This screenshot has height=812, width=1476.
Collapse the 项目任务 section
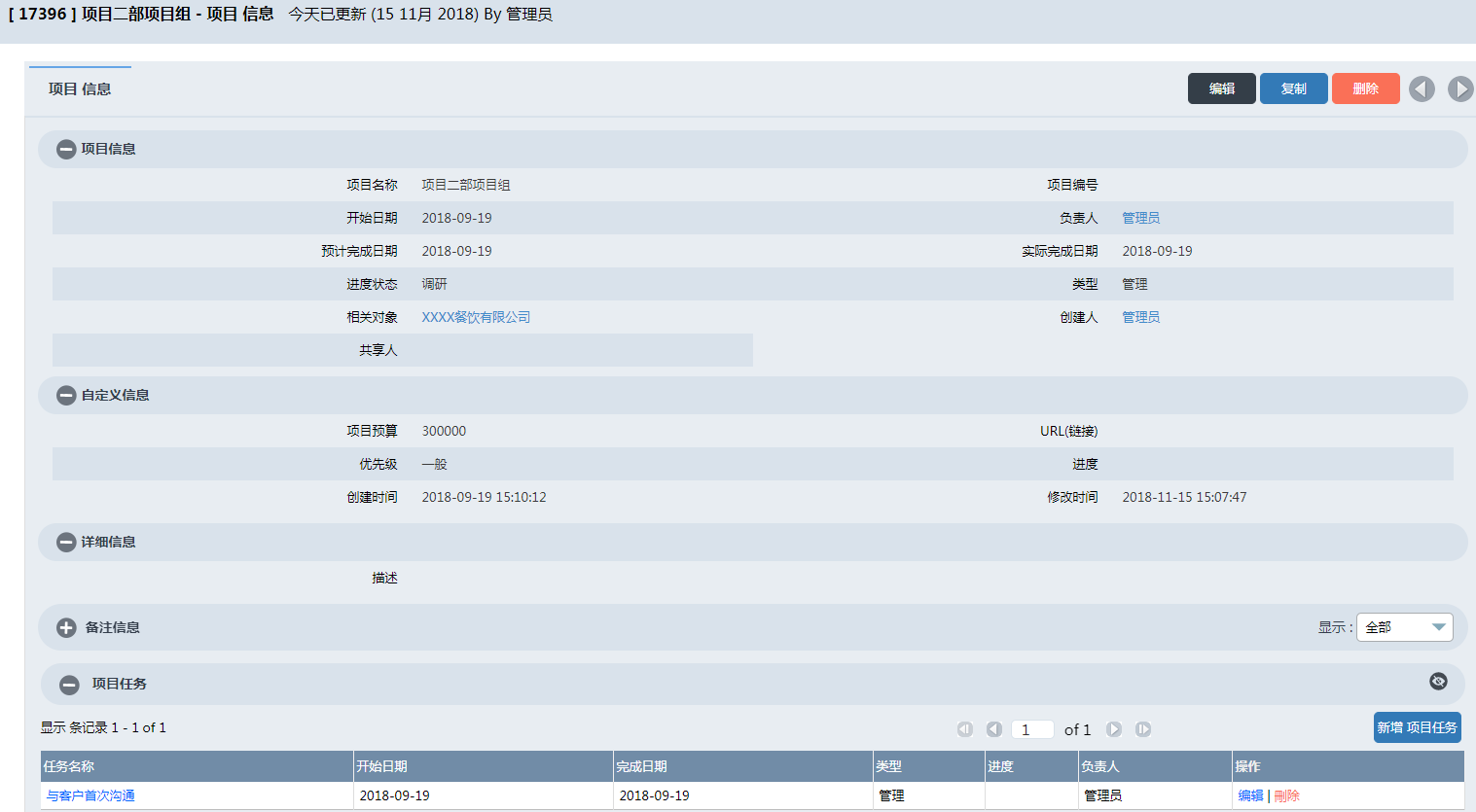[69, 686]
